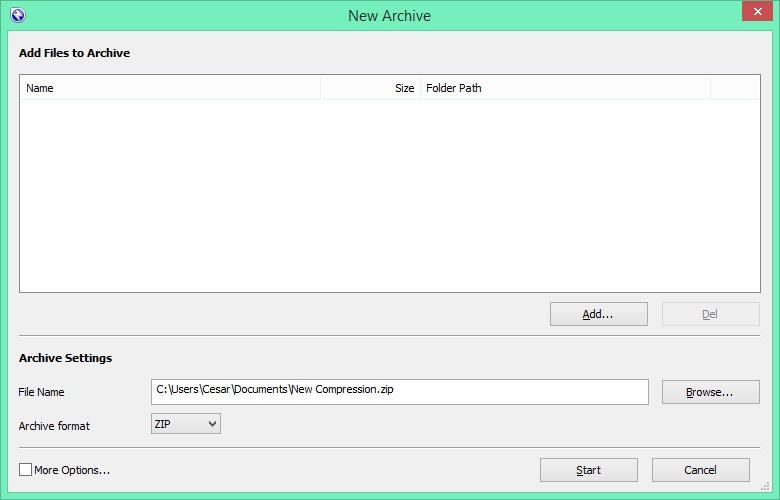Open Browse... to choose archive location
Screen dimensions: 780x500
coord(710,392)
